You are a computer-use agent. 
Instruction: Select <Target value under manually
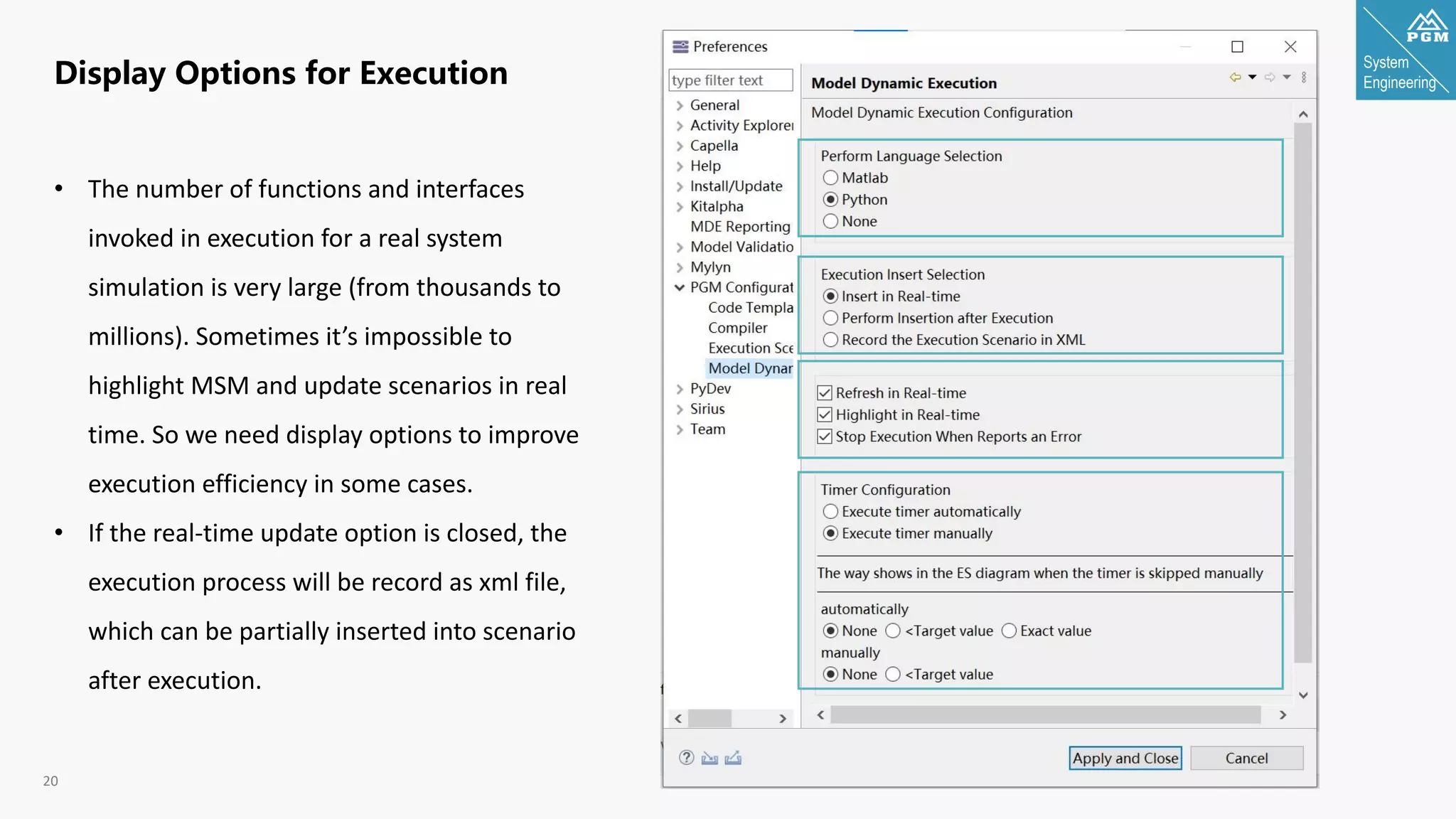(893, 674)
